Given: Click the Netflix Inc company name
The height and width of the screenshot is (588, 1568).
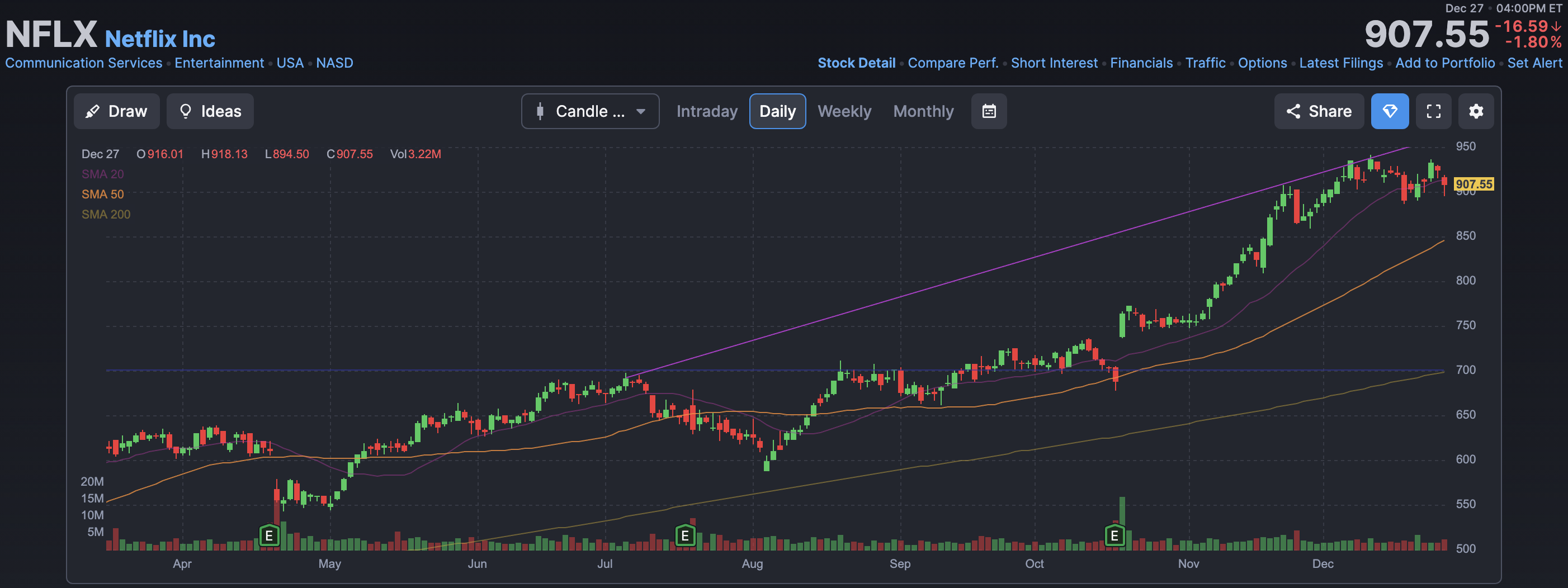Looking at the screenshot, I should click(160, 39).
